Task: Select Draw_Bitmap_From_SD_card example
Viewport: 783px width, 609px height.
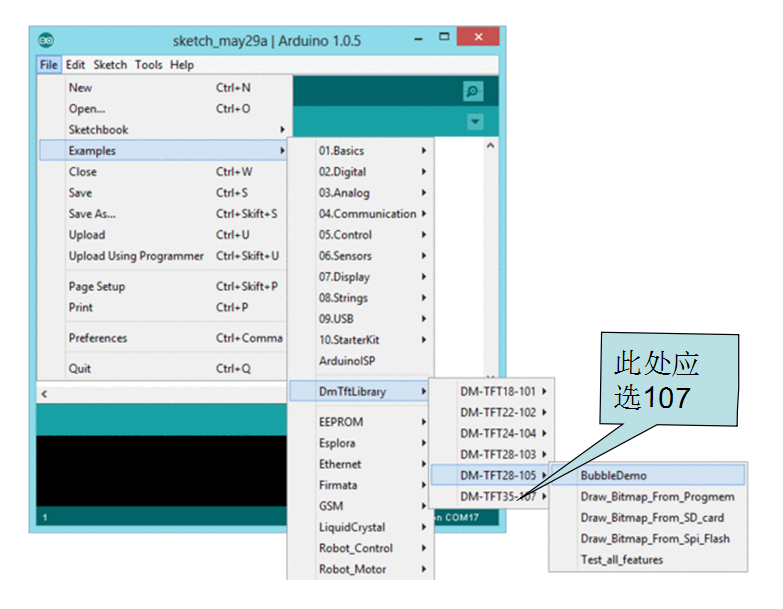Action: click(x=648, y=518)
